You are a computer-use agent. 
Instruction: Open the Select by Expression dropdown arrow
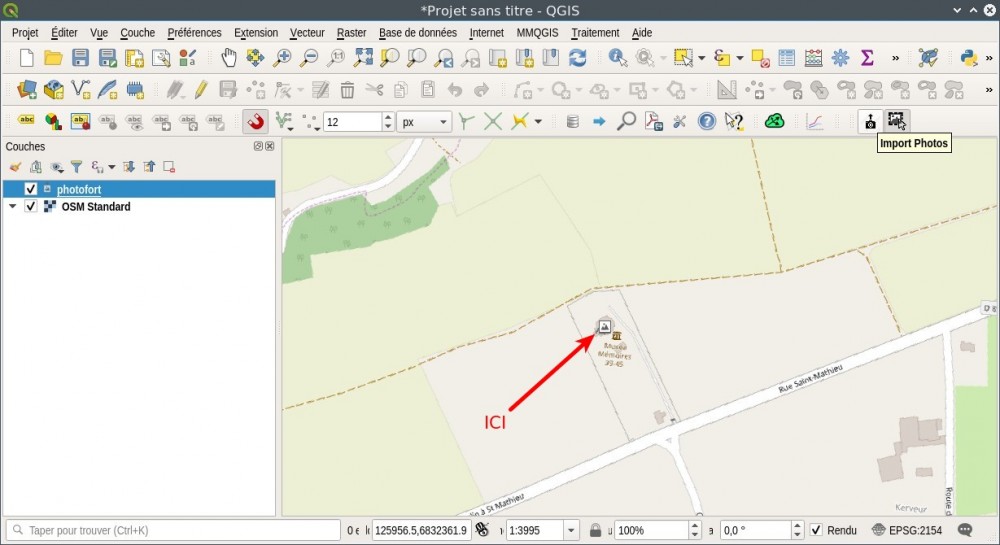click(x=740, y=58)
